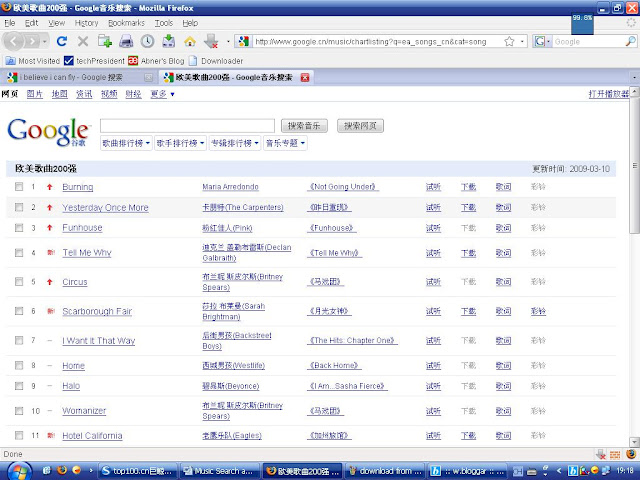Image resolution: width=640 pixels, height=480 pixels.
Task: Open the Most Visited bookmarks folder
Action: tap(33, 61)
